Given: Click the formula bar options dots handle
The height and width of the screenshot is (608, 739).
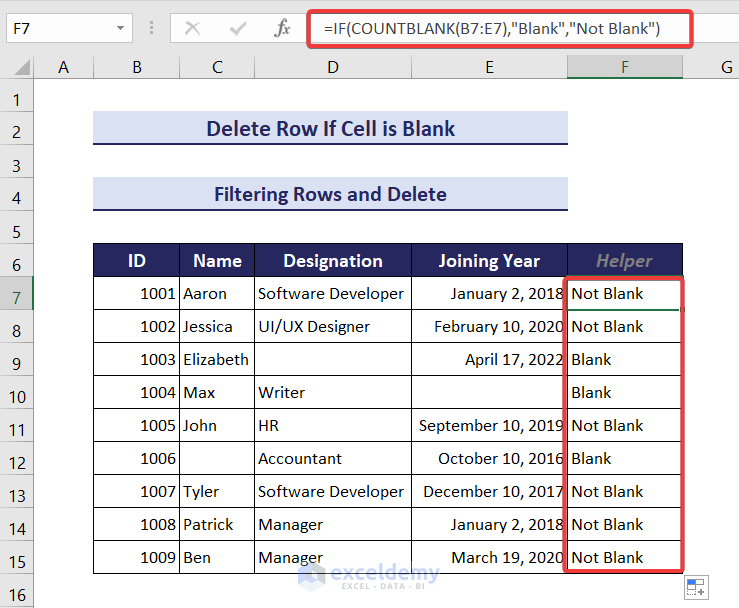Looking at the screenshot, I should tap(151, 28).
